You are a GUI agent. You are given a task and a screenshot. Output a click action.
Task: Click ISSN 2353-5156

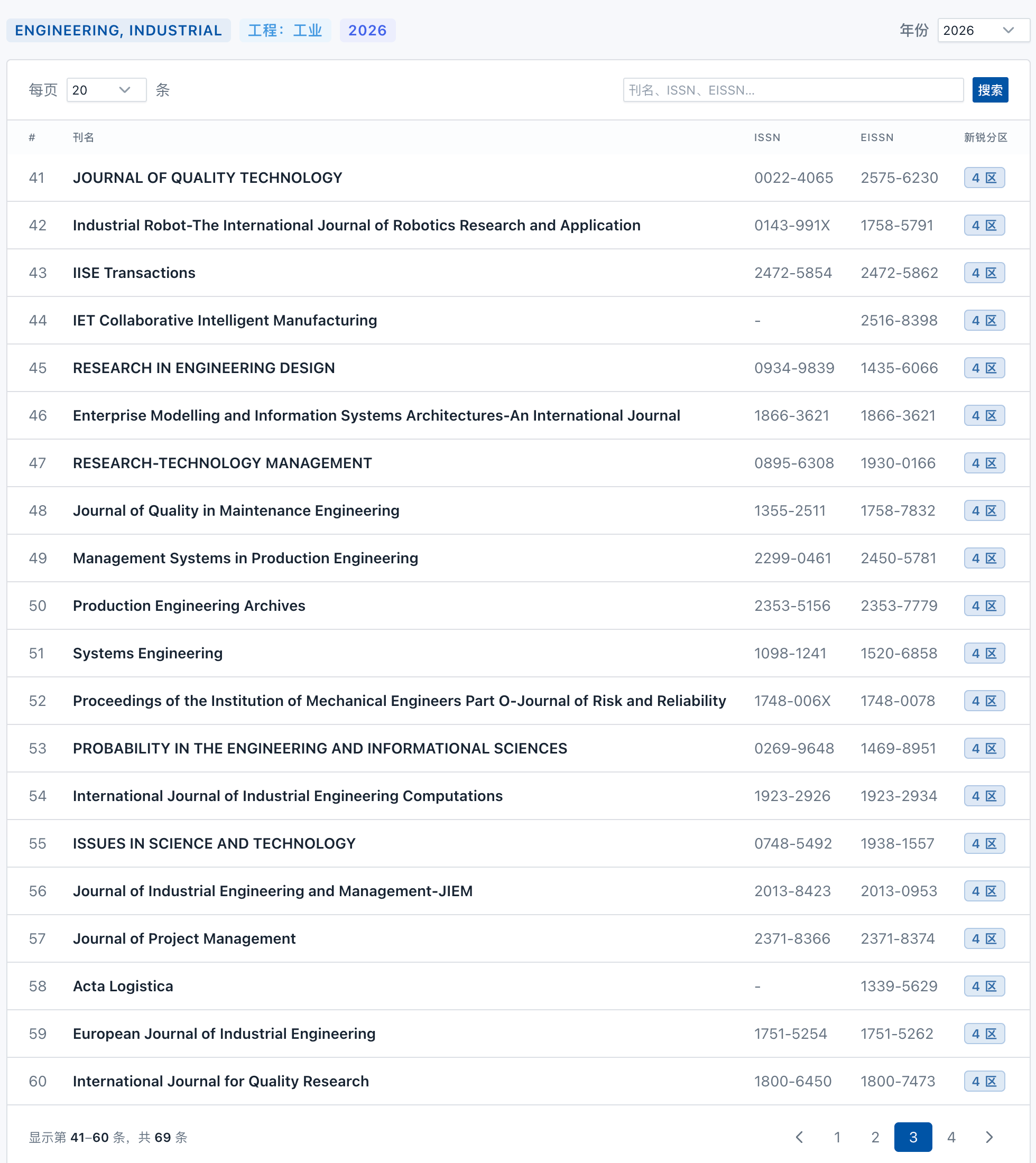pyautogui.click(x=792, y=606)
